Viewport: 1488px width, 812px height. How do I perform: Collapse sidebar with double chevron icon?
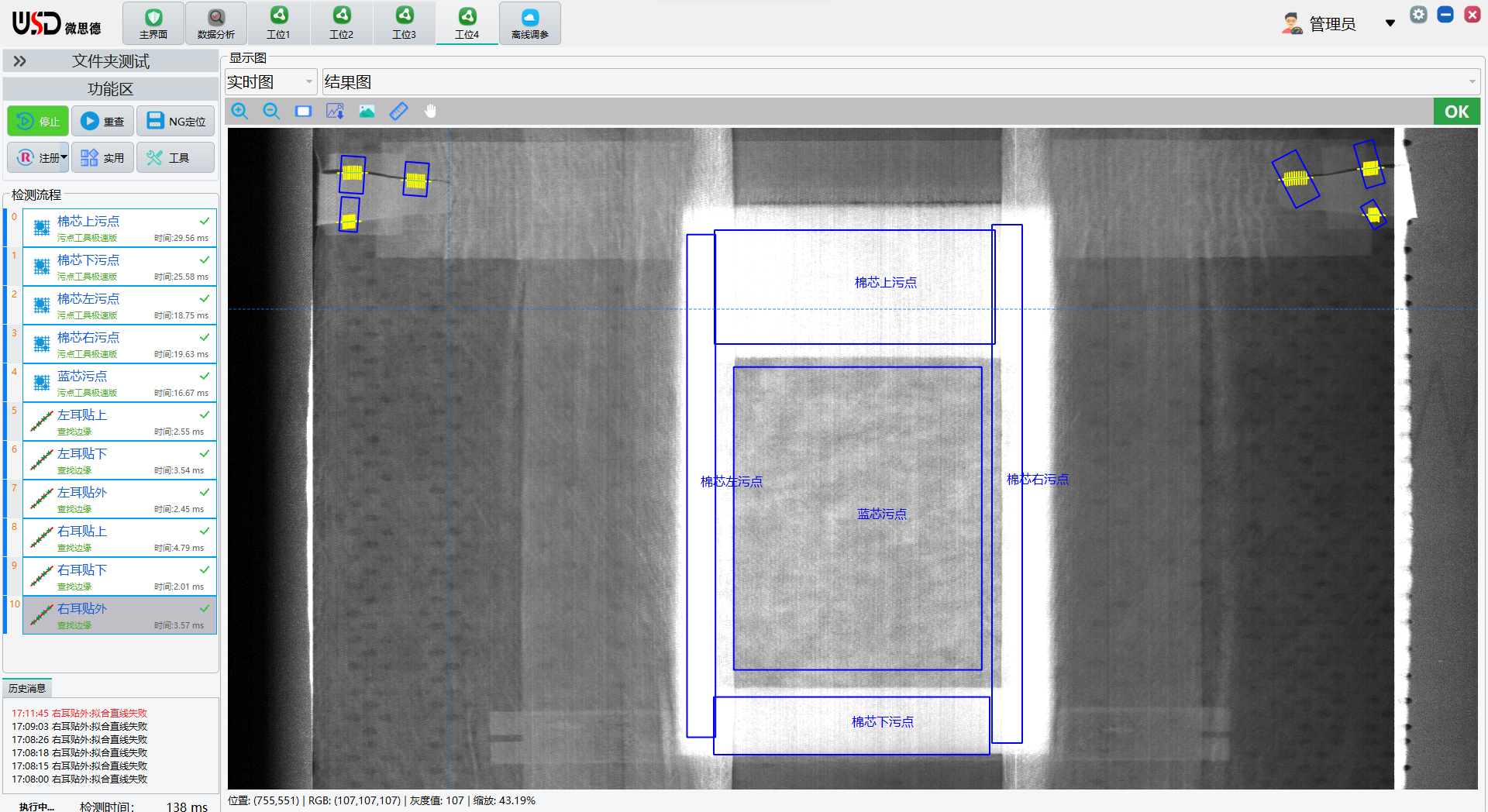(20, 61)
